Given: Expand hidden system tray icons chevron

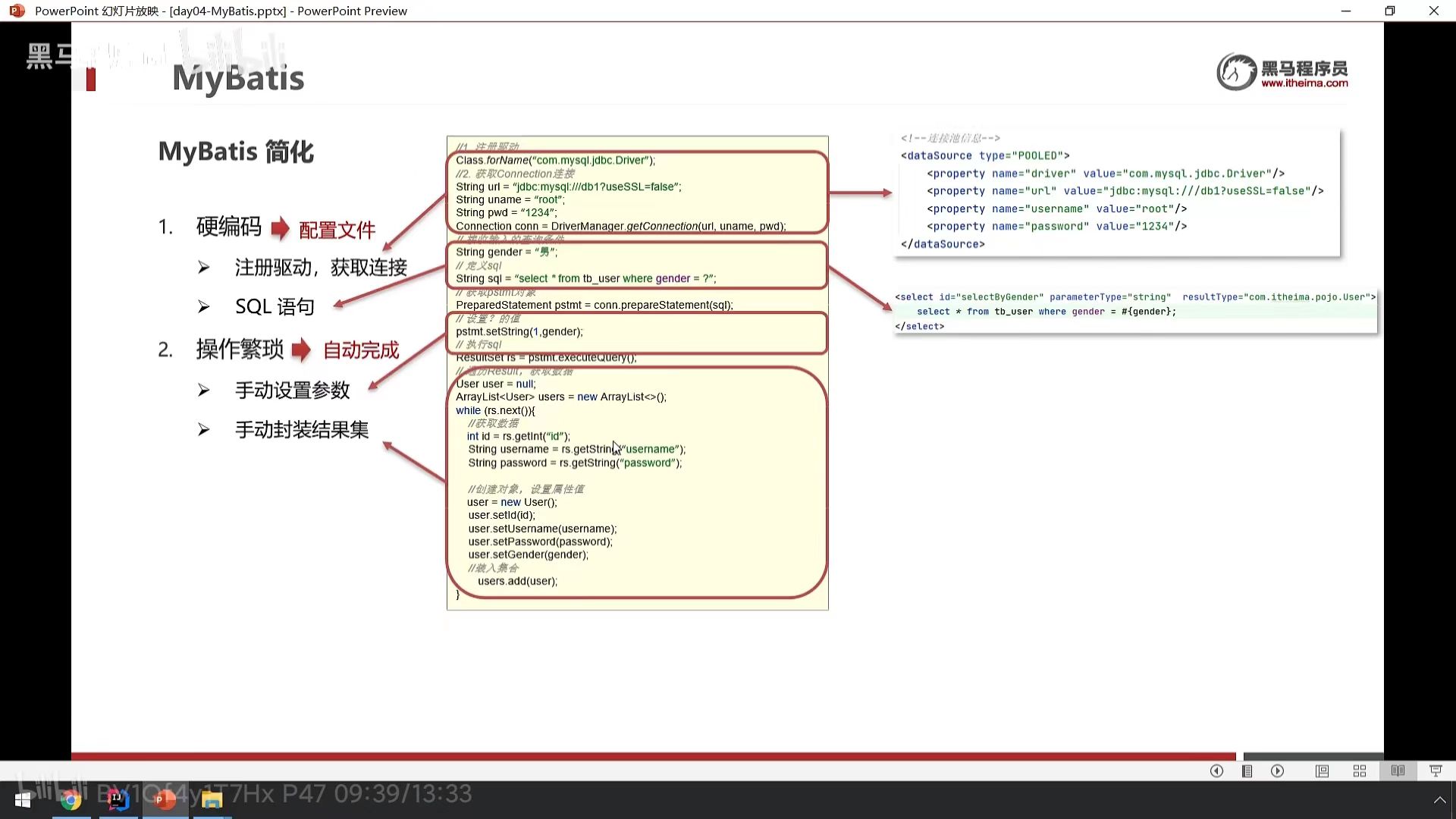Looking at the screenshot, I should click(1439, 800).
